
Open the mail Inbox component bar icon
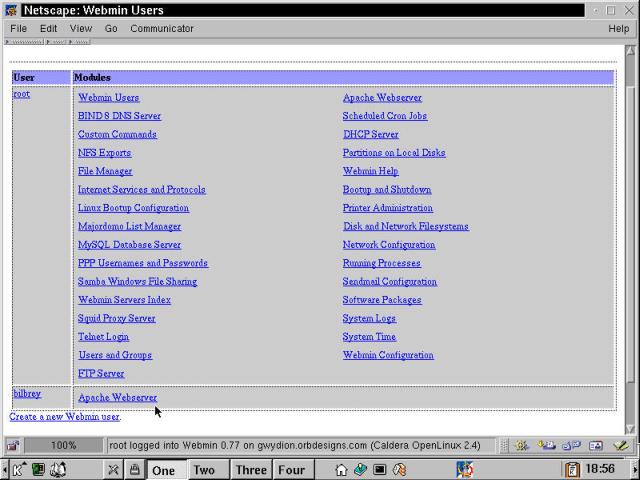point(546,445)
